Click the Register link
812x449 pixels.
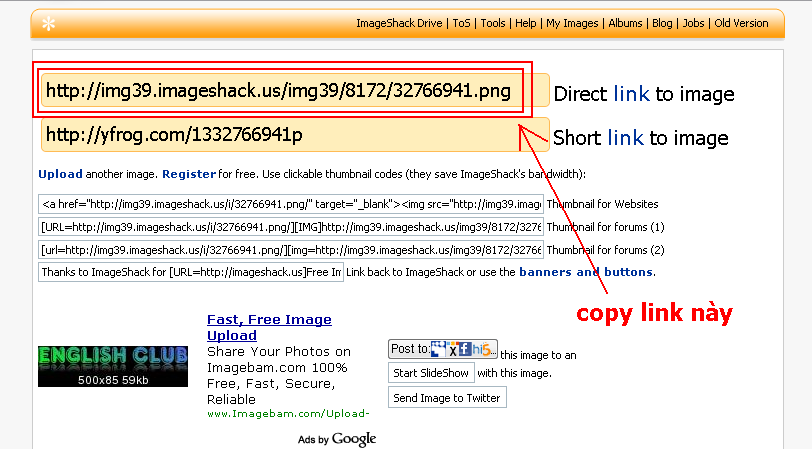[188, 174]
